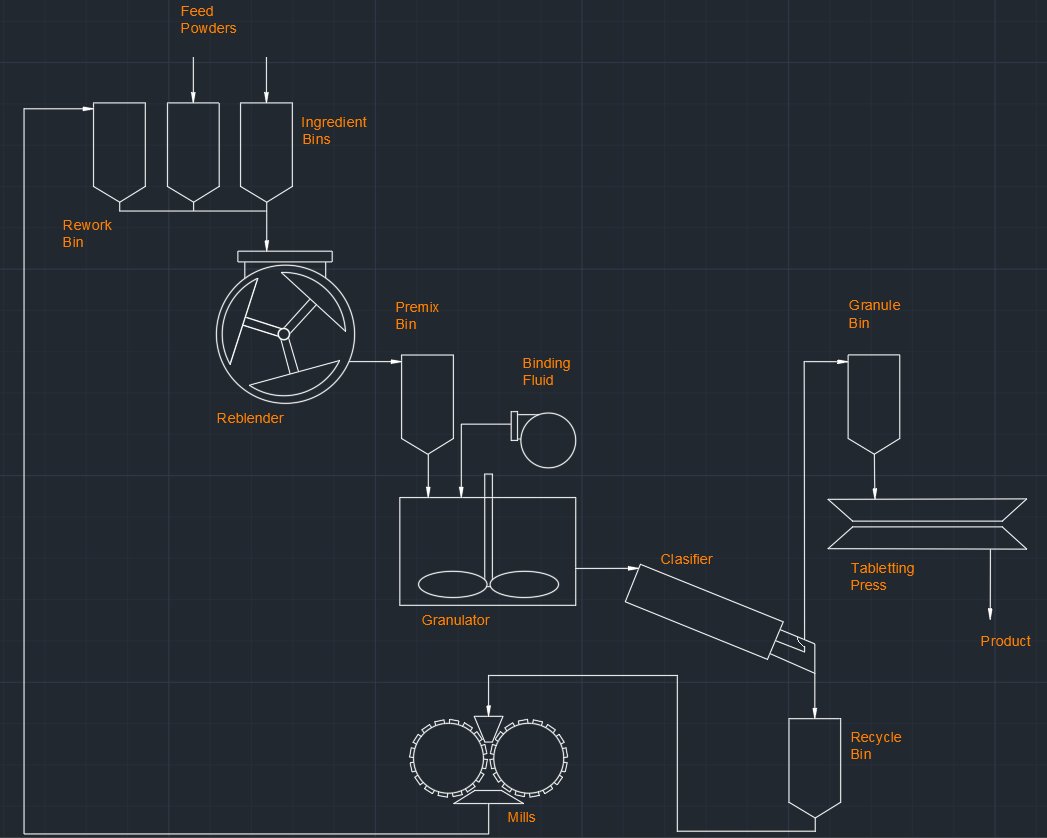Click the binding fluid pump circle
This screenshot has height=838, width=1047.
click(x=548, y=440)
